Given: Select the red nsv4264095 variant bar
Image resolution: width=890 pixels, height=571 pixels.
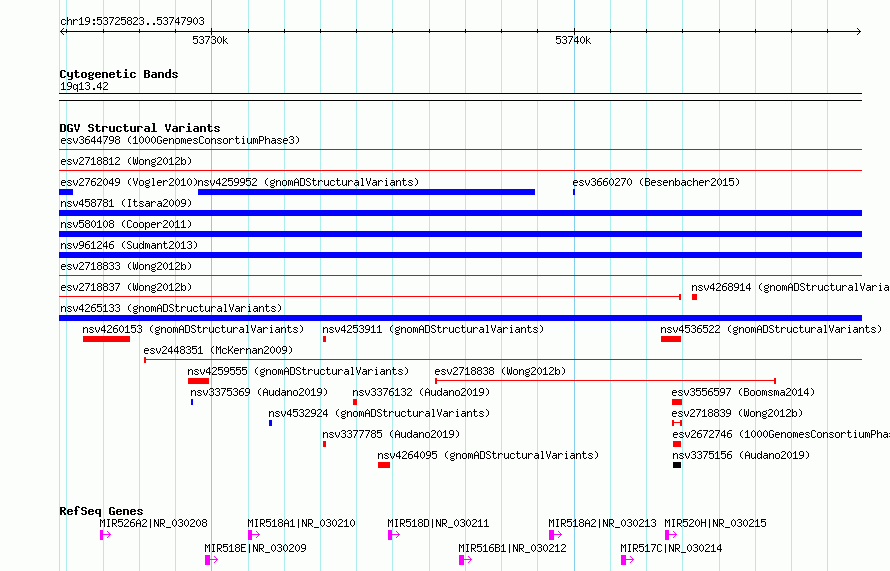Looking at the screenshot, I should tap(384, 465).
